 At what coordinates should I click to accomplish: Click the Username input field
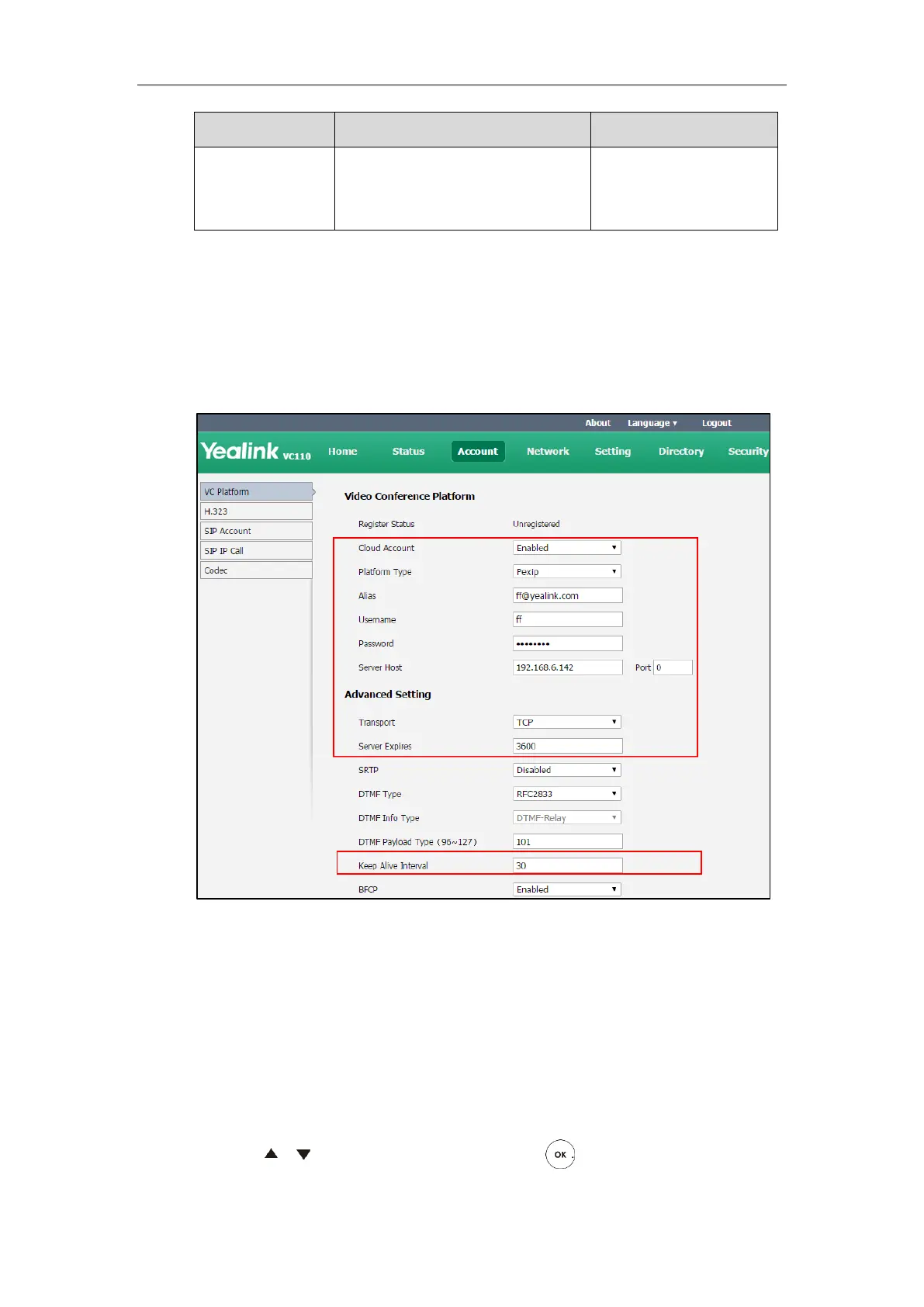[x=568, y=619]
